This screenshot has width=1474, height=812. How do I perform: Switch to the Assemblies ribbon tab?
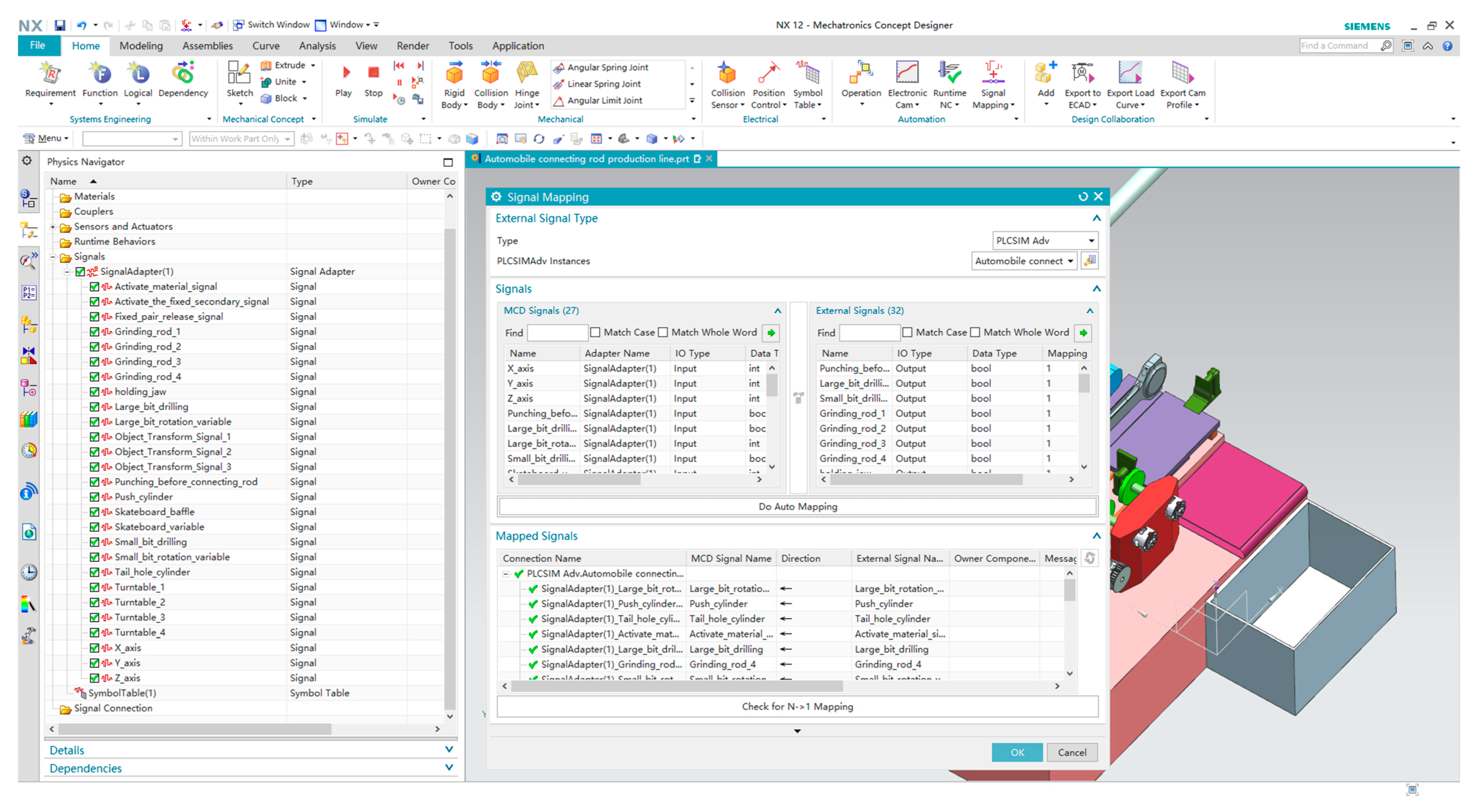207,46
